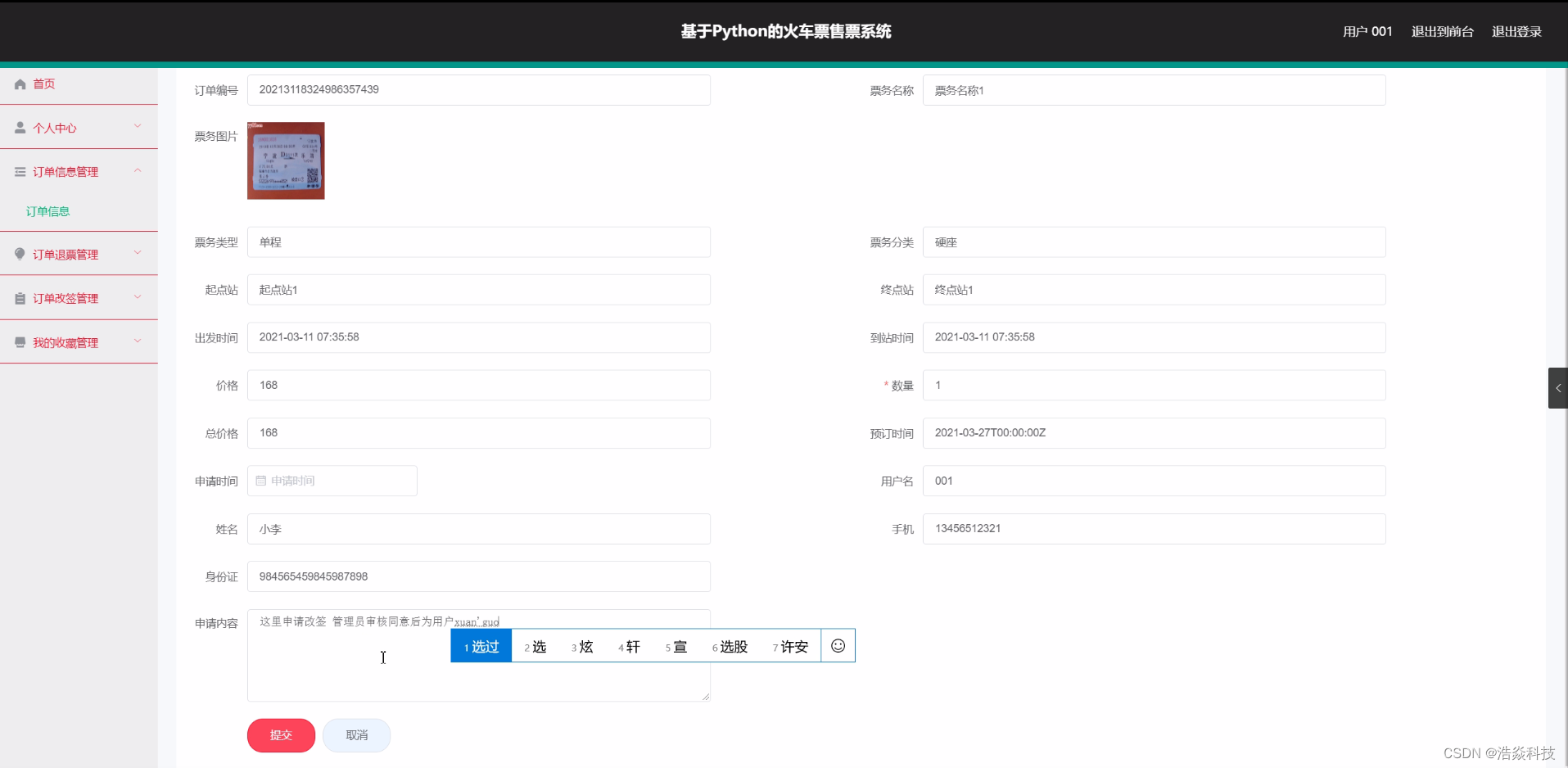Open the emoji panel in the IME bar
This screenshot has width=1568, height=768.
[838, 646]
